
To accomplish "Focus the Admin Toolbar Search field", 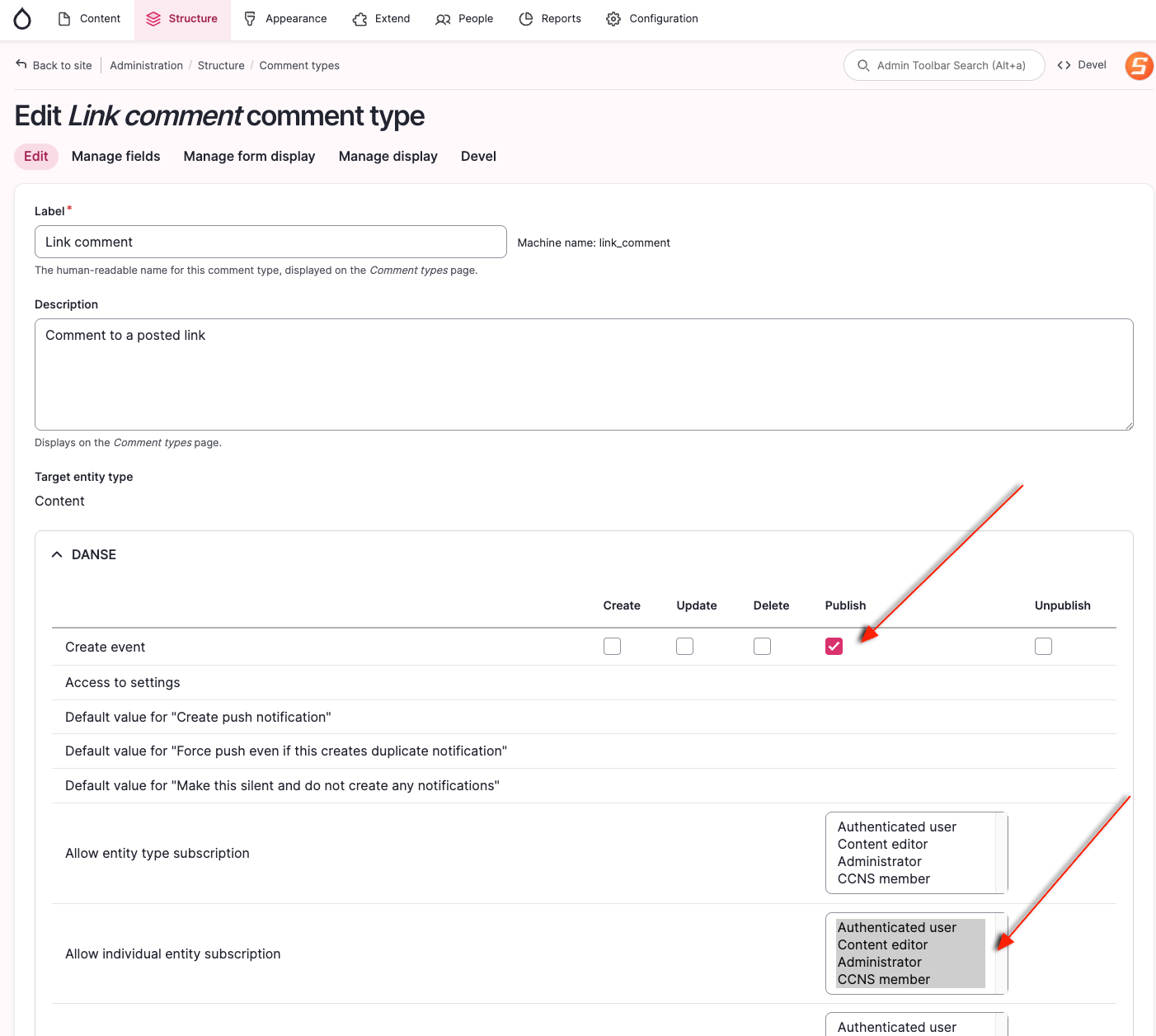I will (x=944, y=65).
